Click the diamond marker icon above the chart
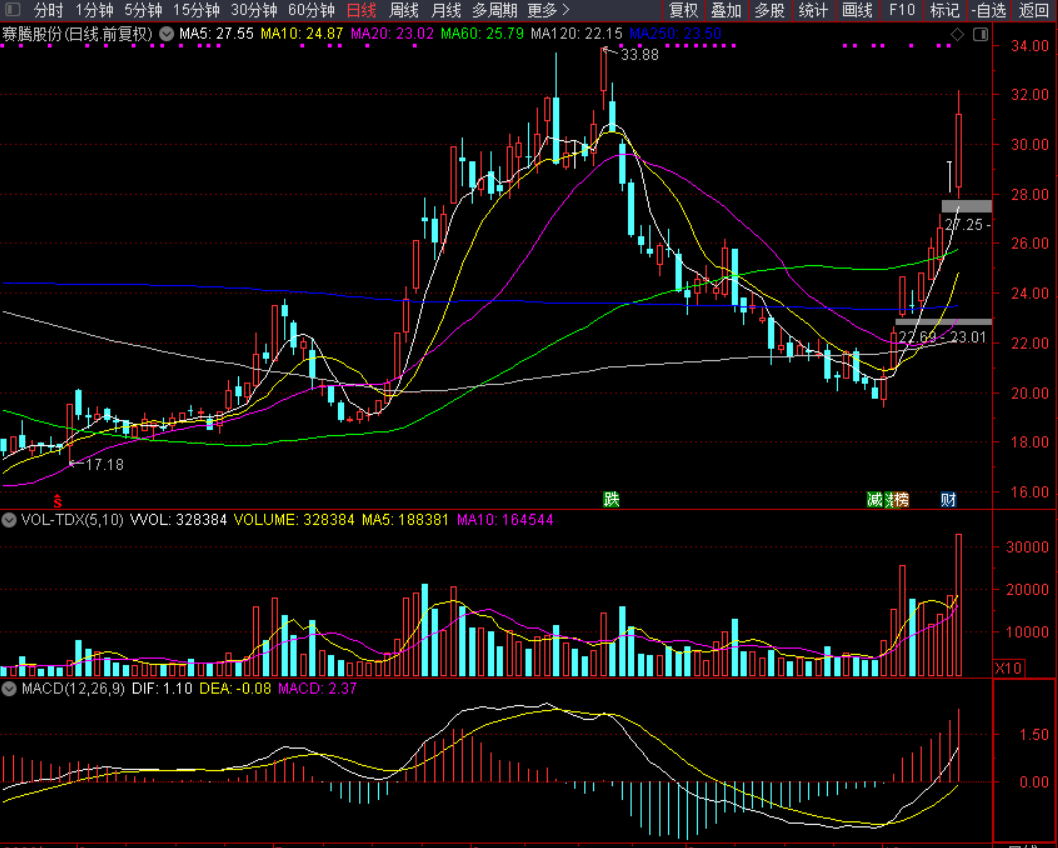 click(x=957, y=34)
